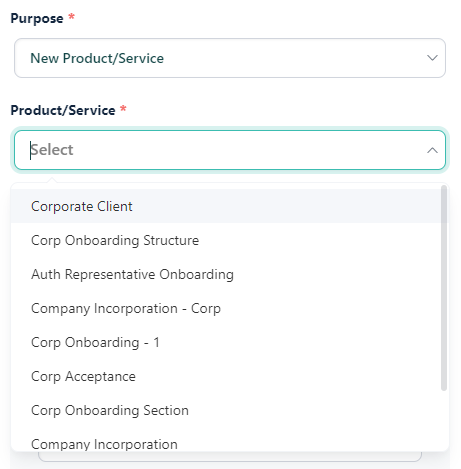Click the Product/Service Select search field
The height and width of the screenshot is (469, 461).
coord(230,150)
